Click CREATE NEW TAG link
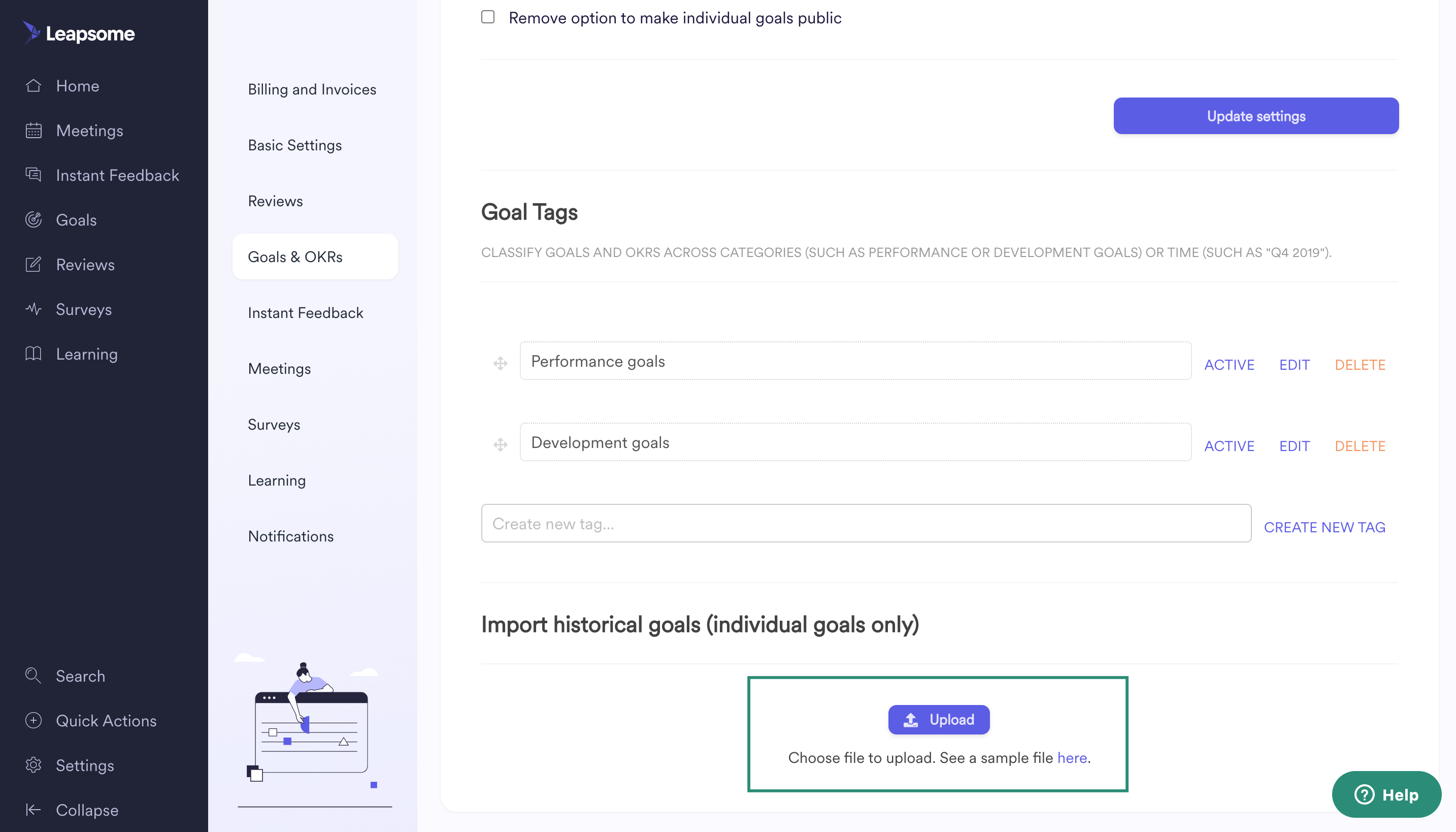Image resolution: width=1456 pixels, height=832 pixels. [x=1325, y=527]
